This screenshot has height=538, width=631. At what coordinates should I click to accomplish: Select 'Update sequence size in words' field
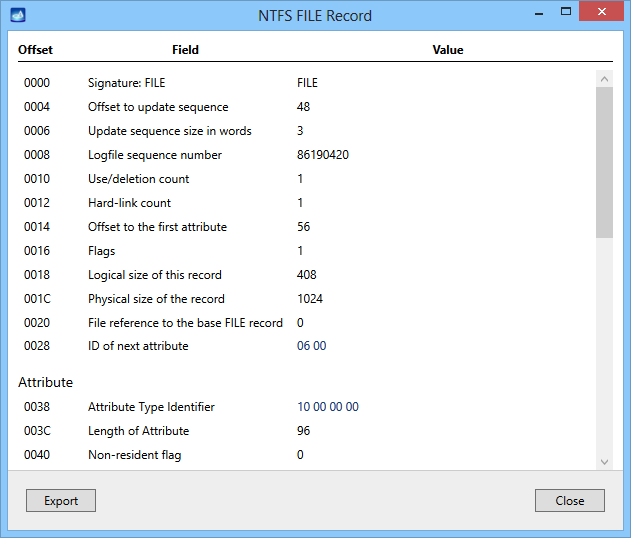pyautogui.click(x=170, y=131)
